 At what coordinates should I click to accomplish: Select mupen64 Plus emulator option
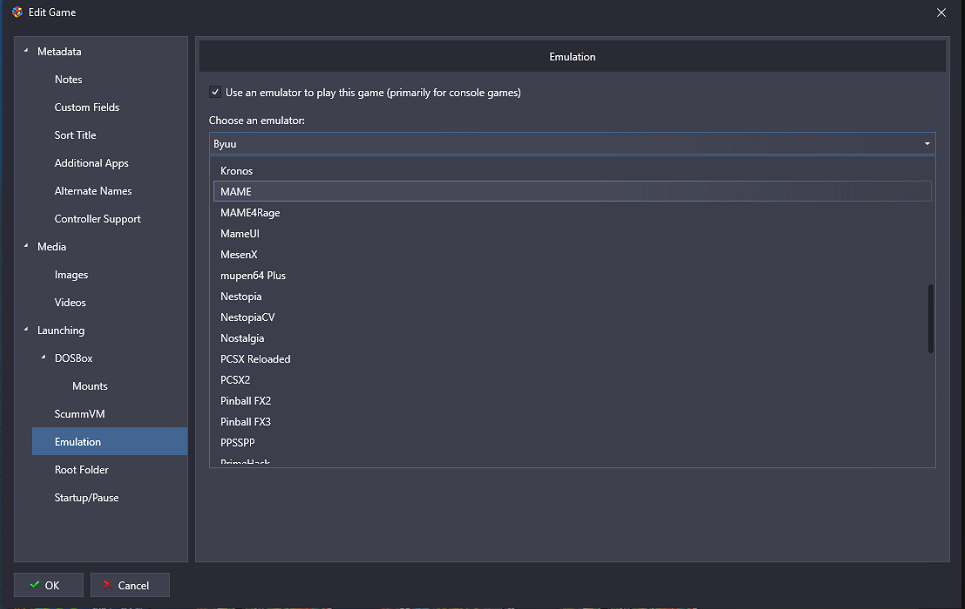[572, 276]
